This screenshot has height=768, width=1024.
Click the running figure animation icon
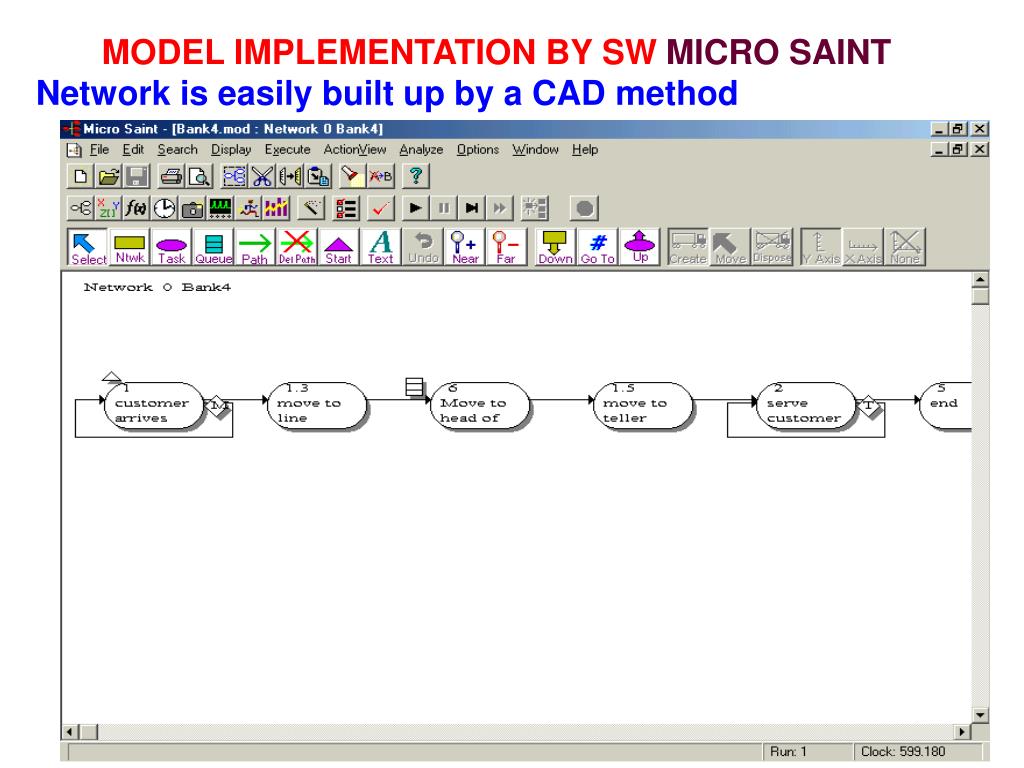click(249, 208)
